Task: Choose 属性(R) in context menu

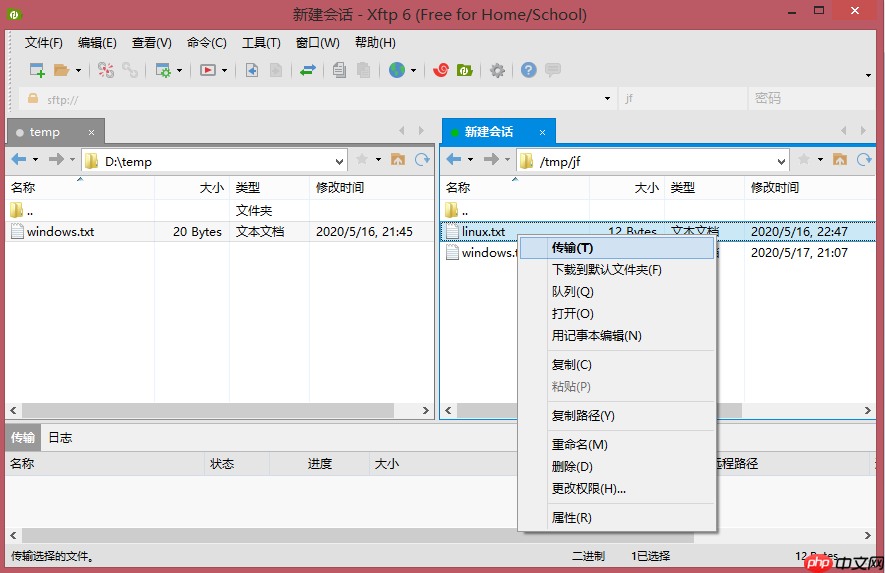Action: coord(617,518)
